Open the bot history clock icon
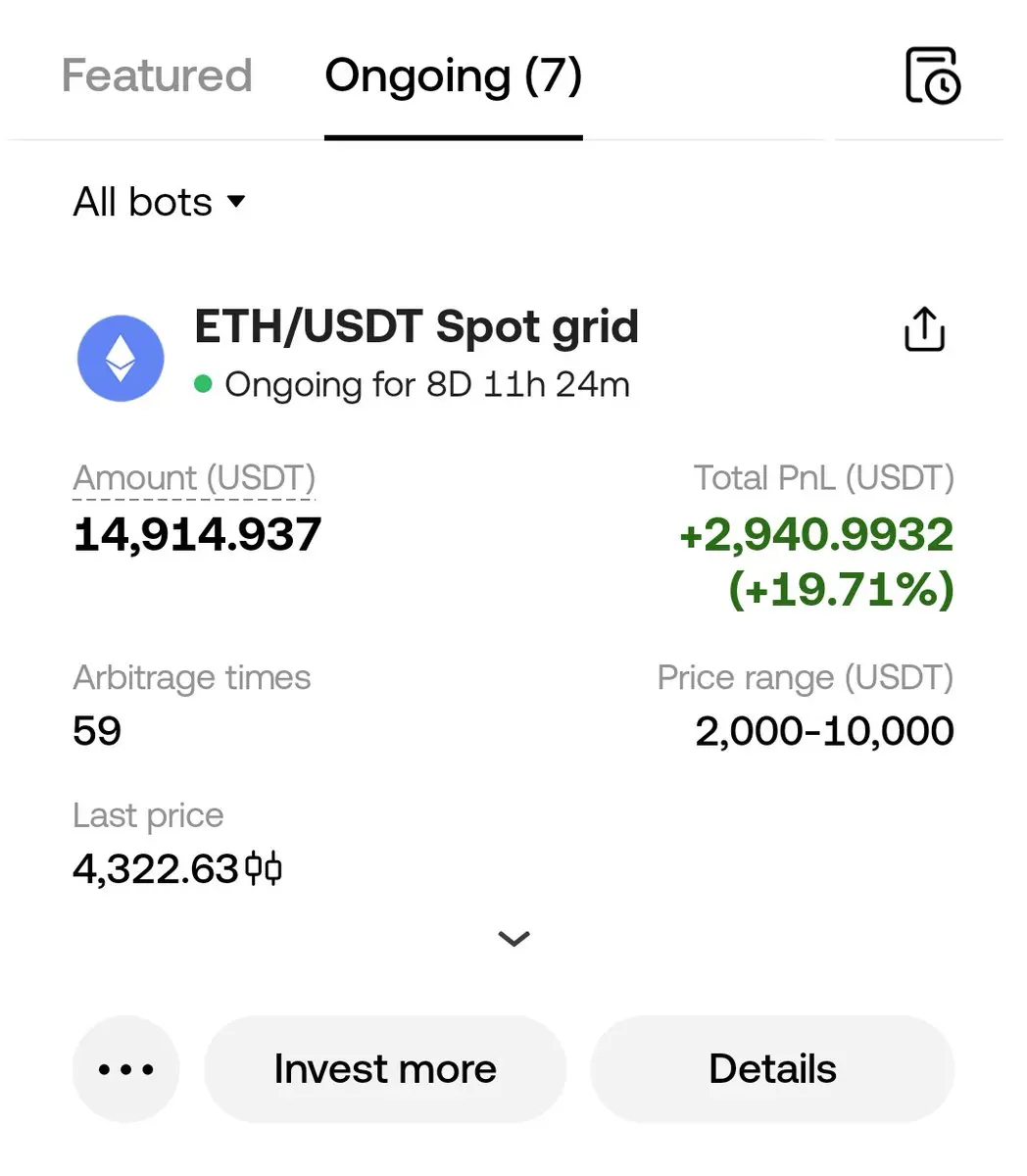 pyautogui.click(x=932, y=74)
